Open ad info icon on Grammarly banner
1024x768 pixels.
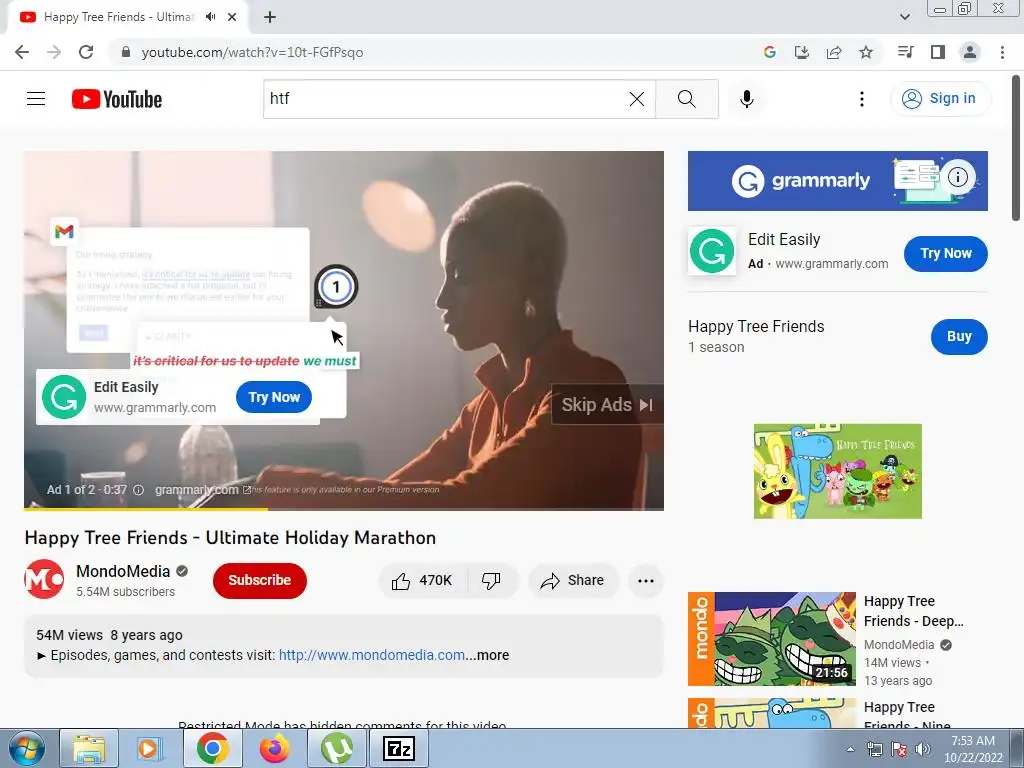[957, 177]
